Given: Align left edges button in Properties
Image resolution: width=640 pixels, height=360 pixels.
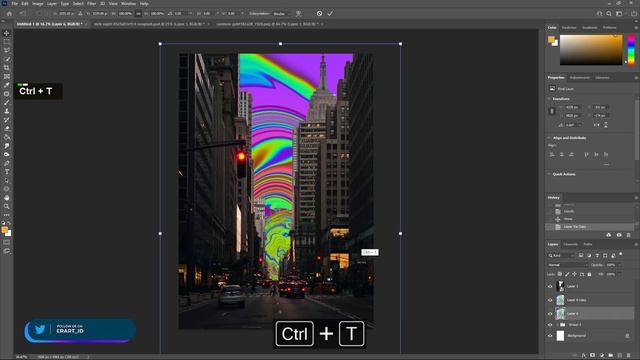Looking at the screenshot, I should [x=552, y=154].
